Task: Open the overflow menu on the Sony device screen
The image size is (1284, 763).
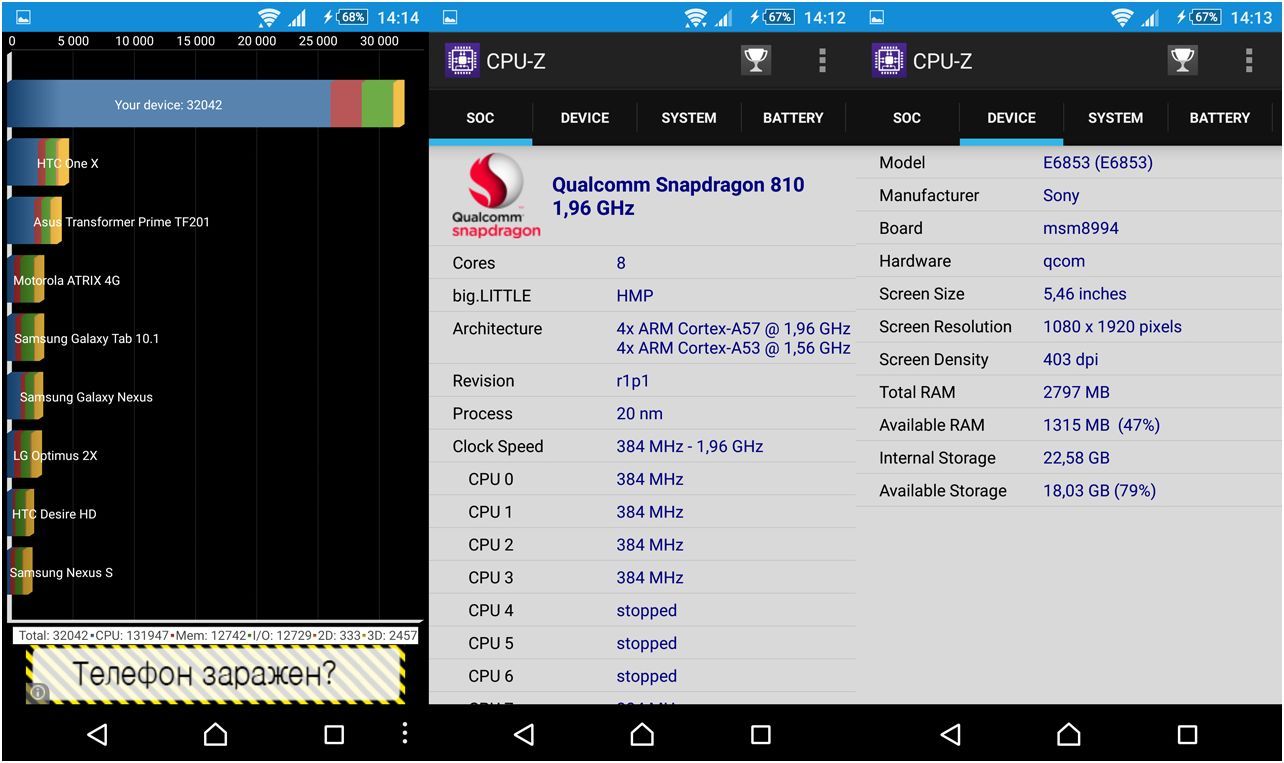Action: coord(1248,61)
